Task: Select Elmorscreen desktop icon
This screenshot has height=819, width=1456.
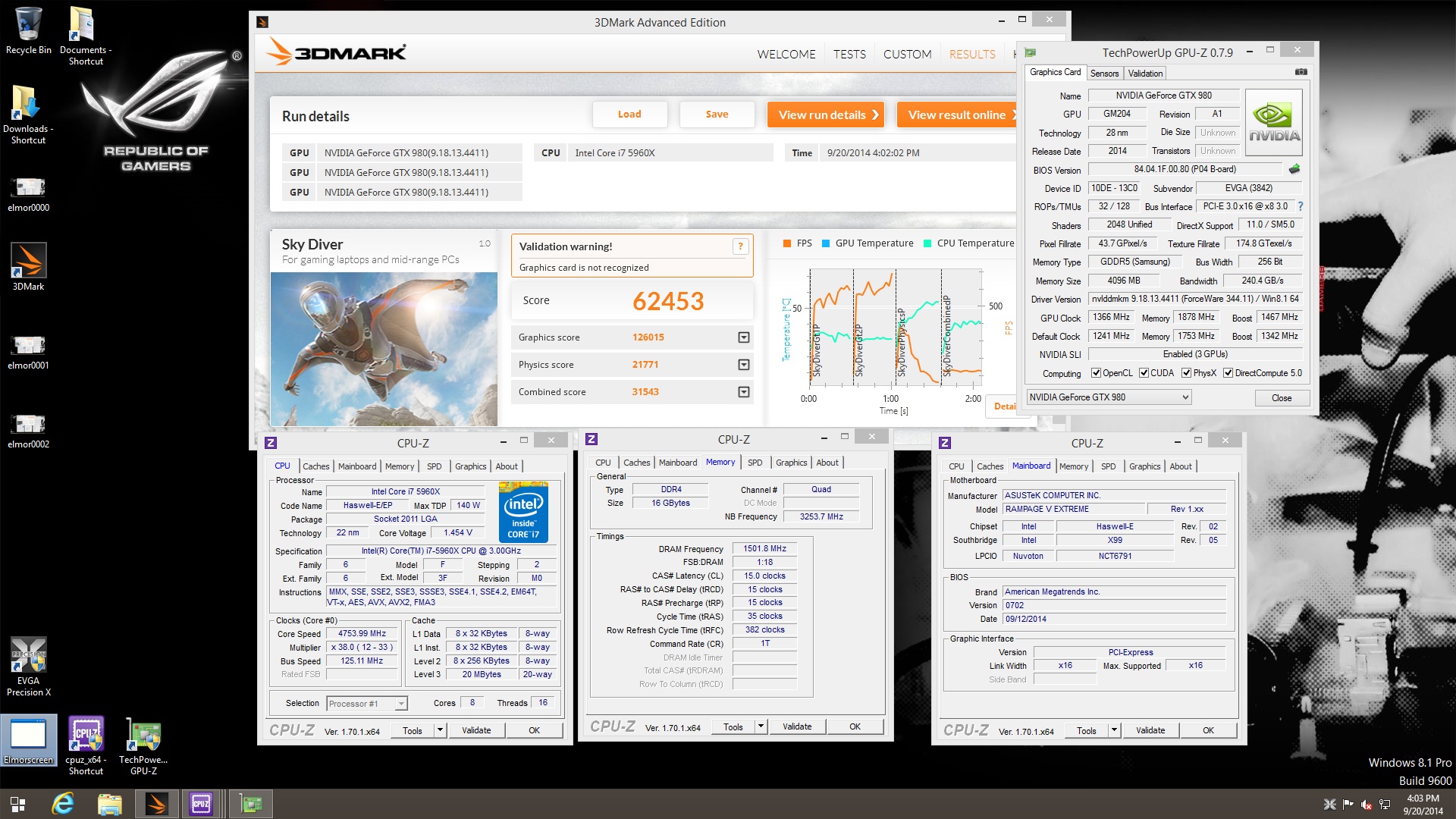Action: pos(28,740)
